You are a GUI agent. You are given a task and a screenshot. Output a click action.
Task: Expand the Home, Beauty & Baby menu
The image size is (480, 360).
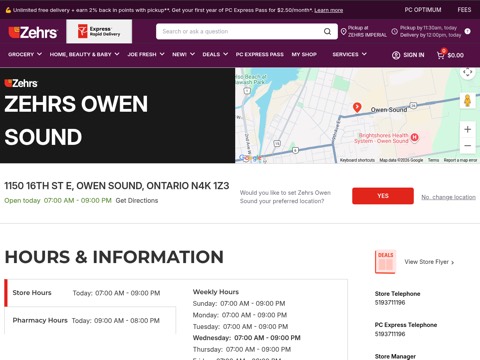84,54
